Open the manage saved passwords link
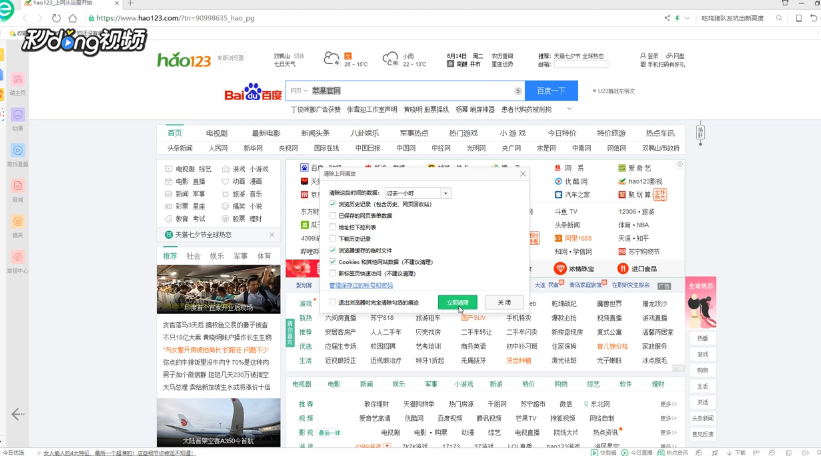The height and width of the screenshot is (456, 821). [361, 285]
